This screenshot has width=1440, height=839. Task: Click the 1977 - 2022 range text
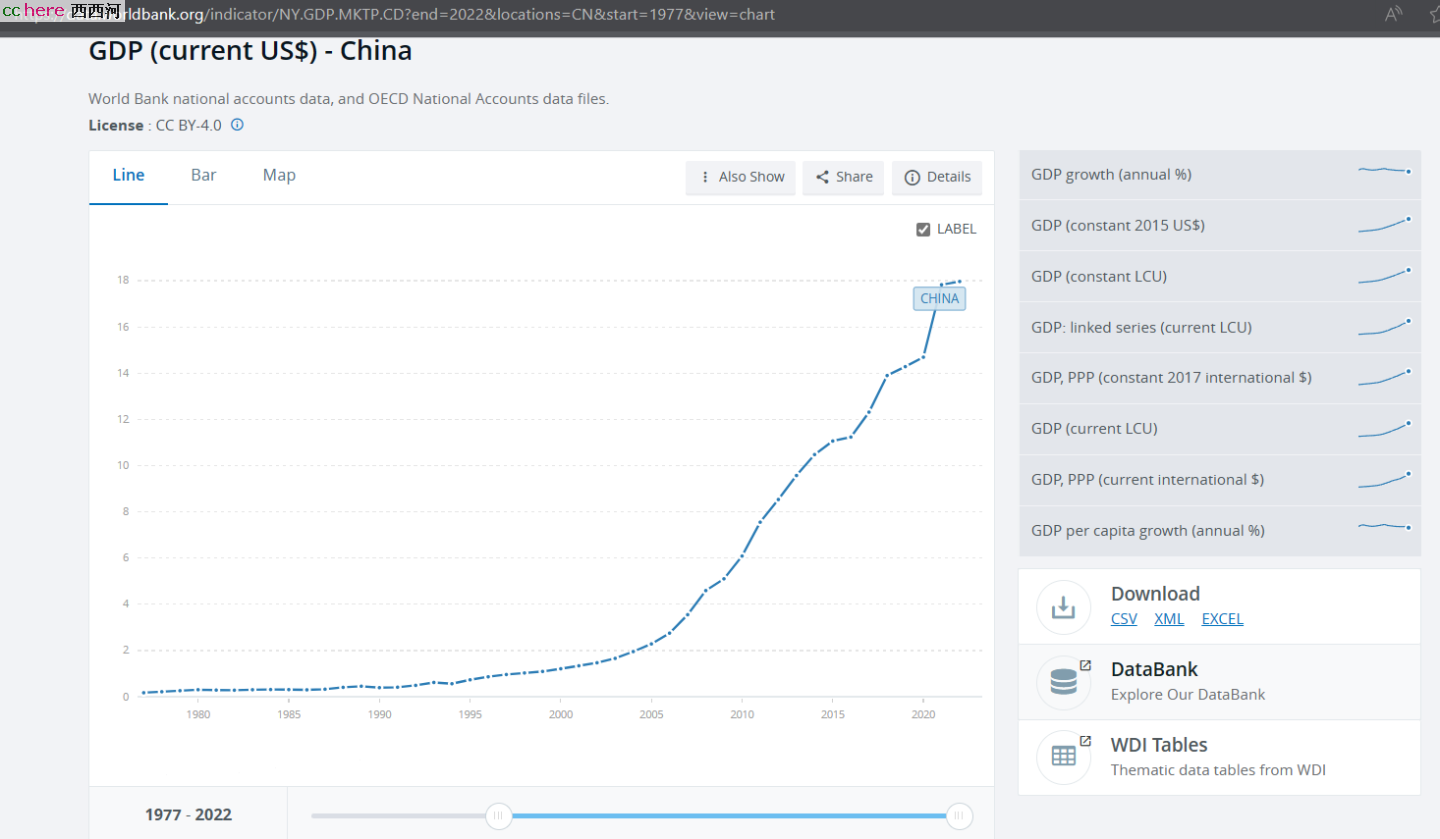click(188, 815)
